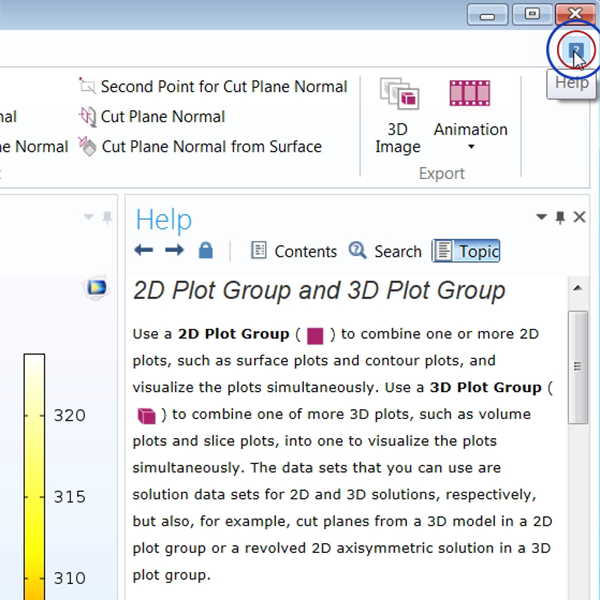Pin the Help window
Screen dimensions: 600x600
coord(560,217)
